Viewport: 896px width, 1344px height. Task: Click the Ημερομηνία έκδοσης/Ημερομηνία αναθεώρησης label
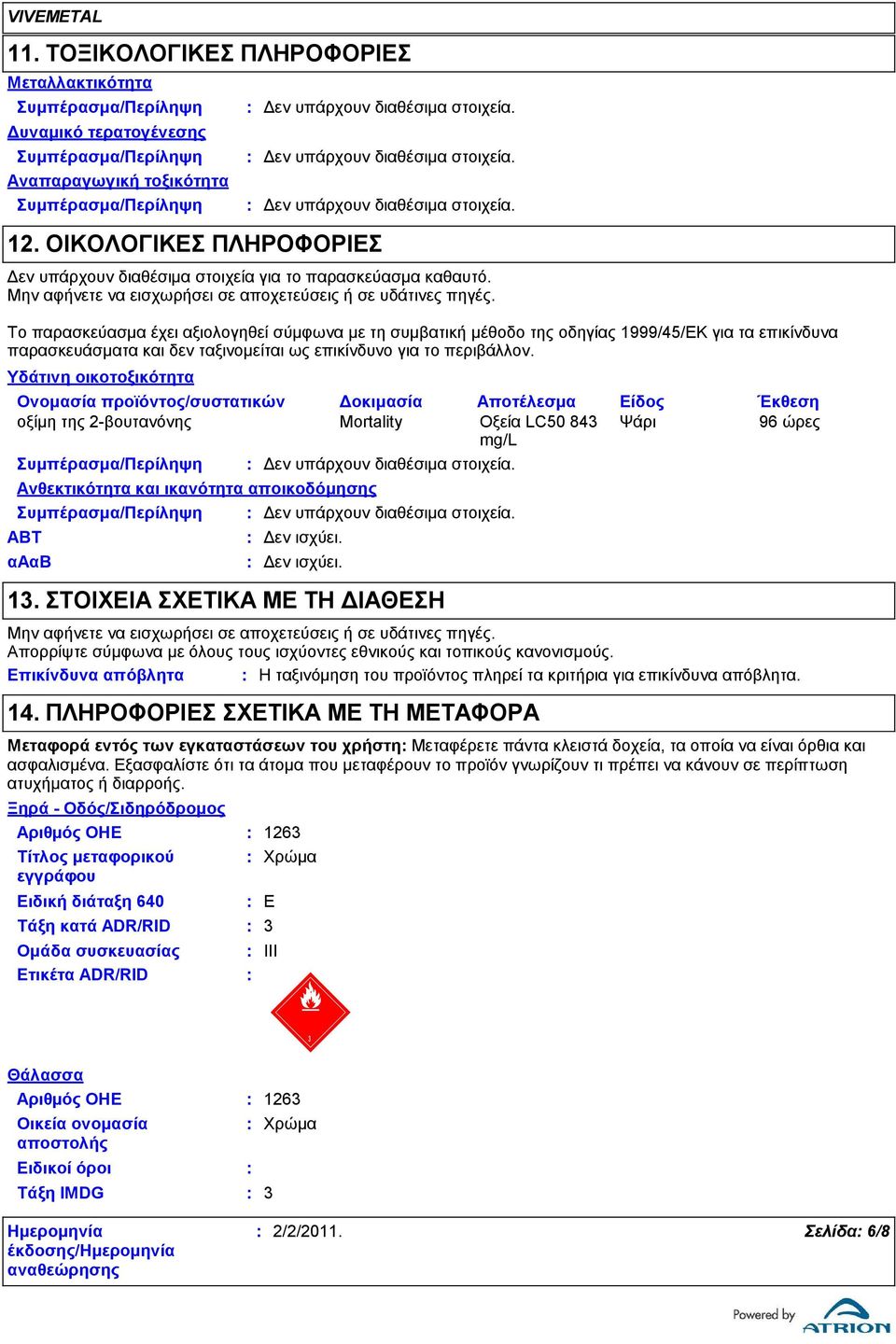[91, 1251]
